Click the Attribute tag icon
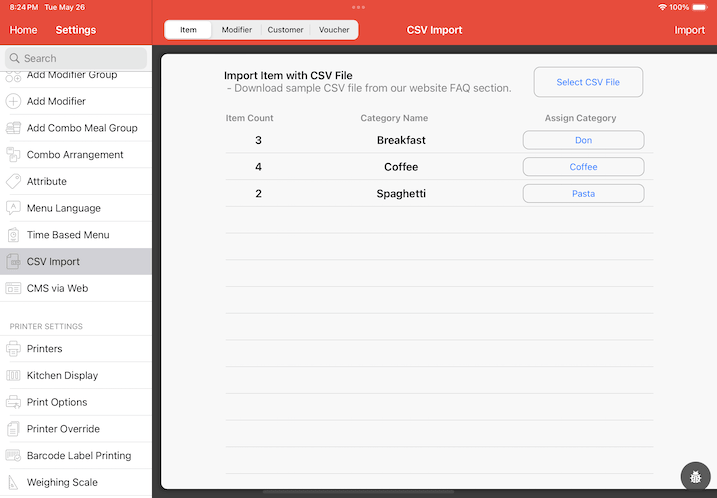This screenshot has height=498, width=717. coord(13,181)
